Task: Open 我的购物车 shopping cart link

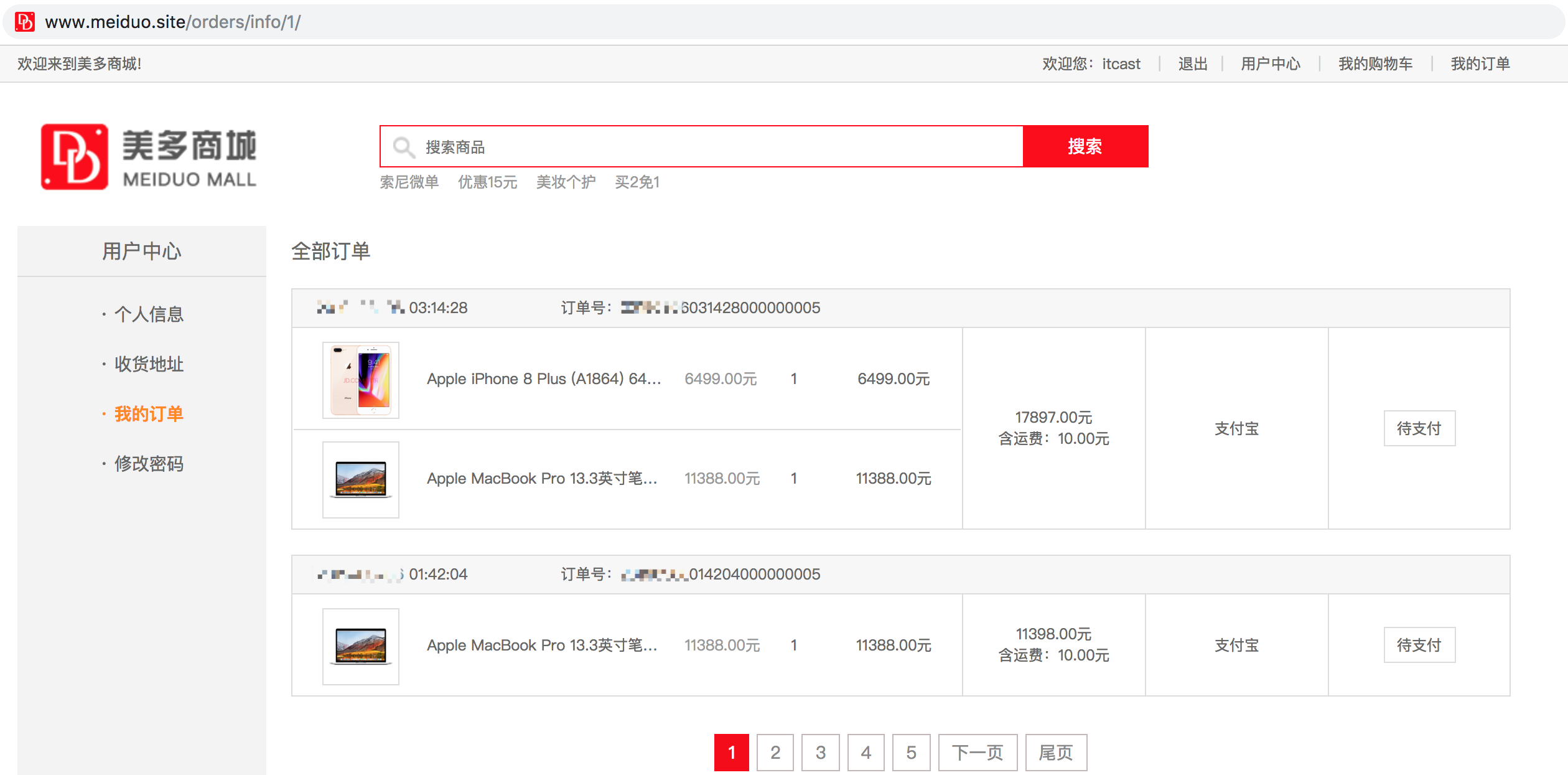Action: (x=1376, y=63)
